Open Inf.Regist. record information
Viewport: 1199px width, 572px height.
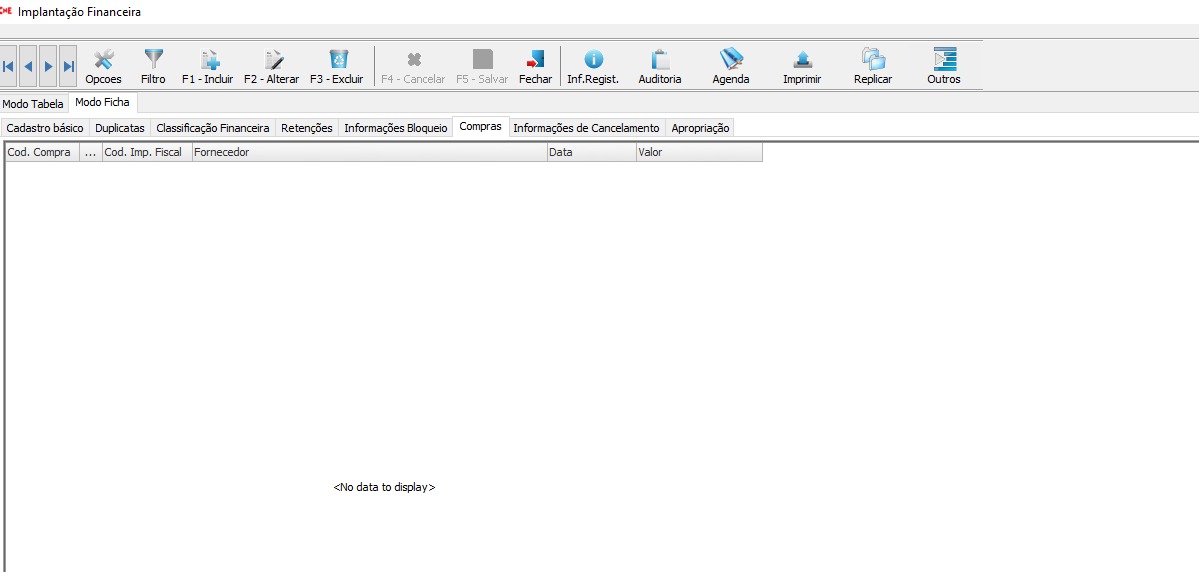pyautogui.click(x=593, y=67)
